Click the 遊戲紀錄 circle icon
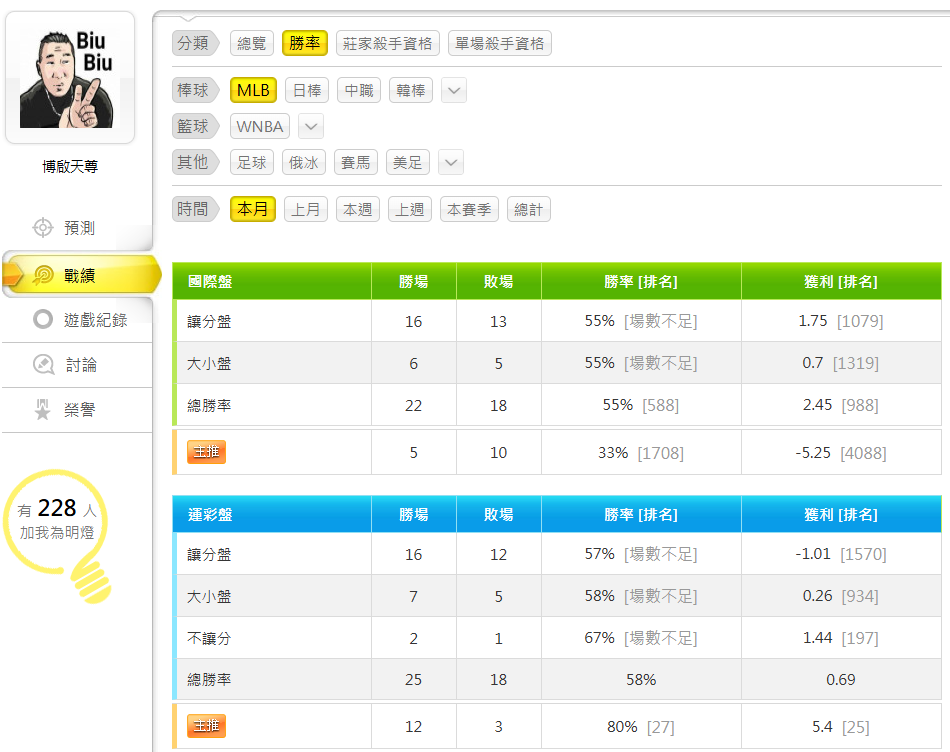Image resolution: width=950 pixels, height=752 pixels. (x=43, y=320)
